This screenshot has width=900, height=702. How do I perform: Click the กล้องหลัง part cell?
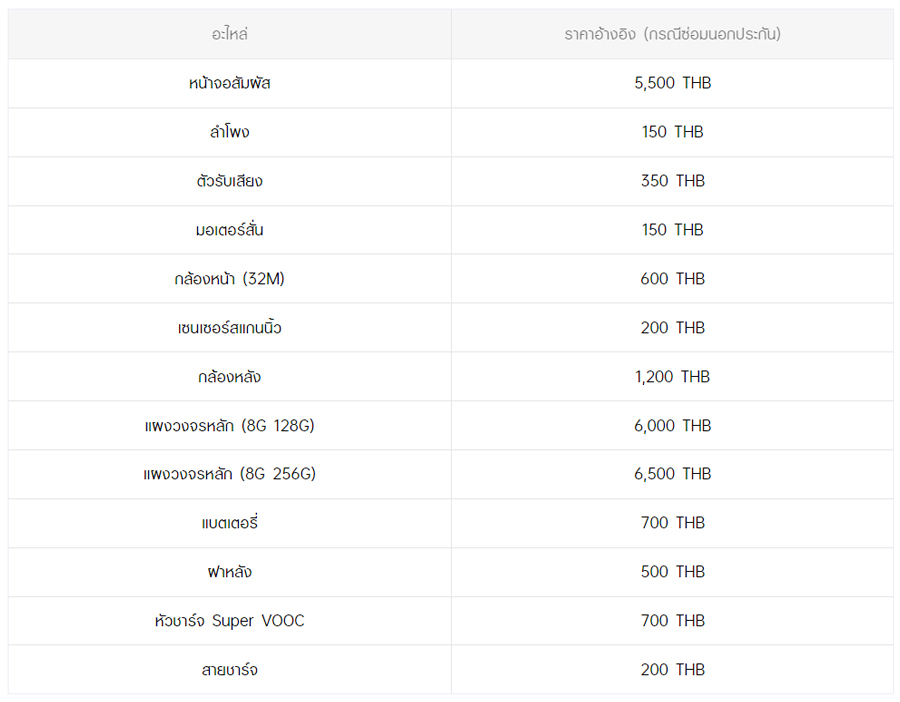[x=229, y=377]
